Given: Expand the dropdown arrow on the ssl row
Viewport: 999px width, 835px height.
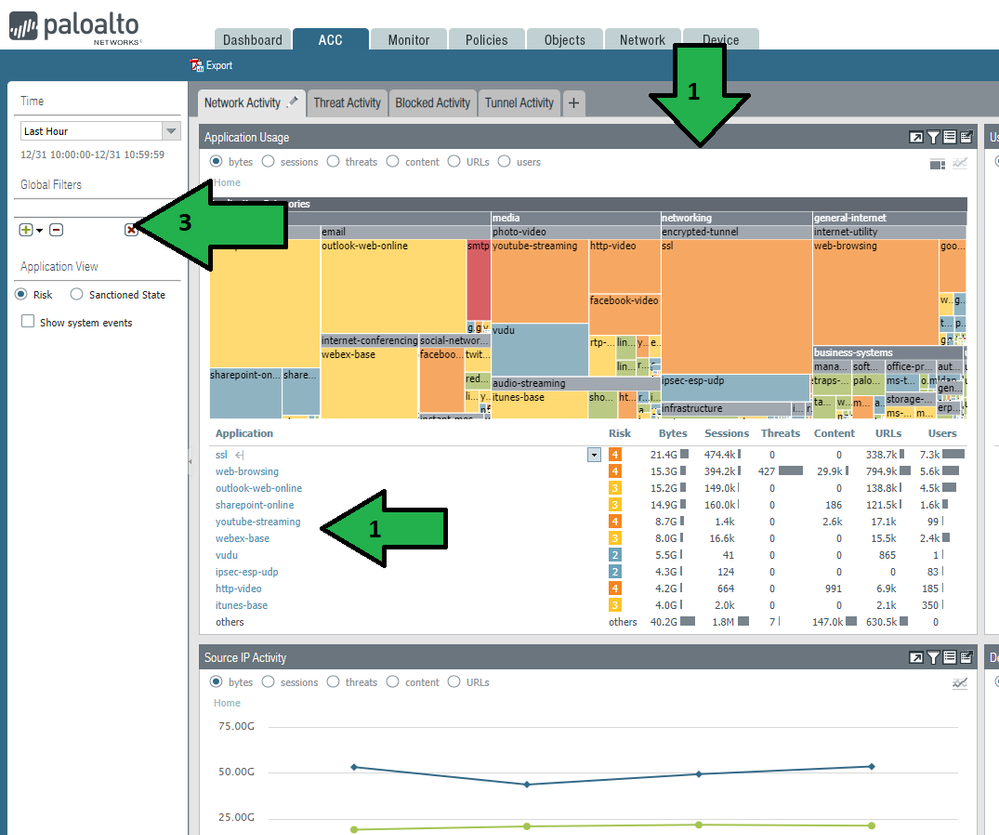Looking at the screenshot, I should point(594,455).
